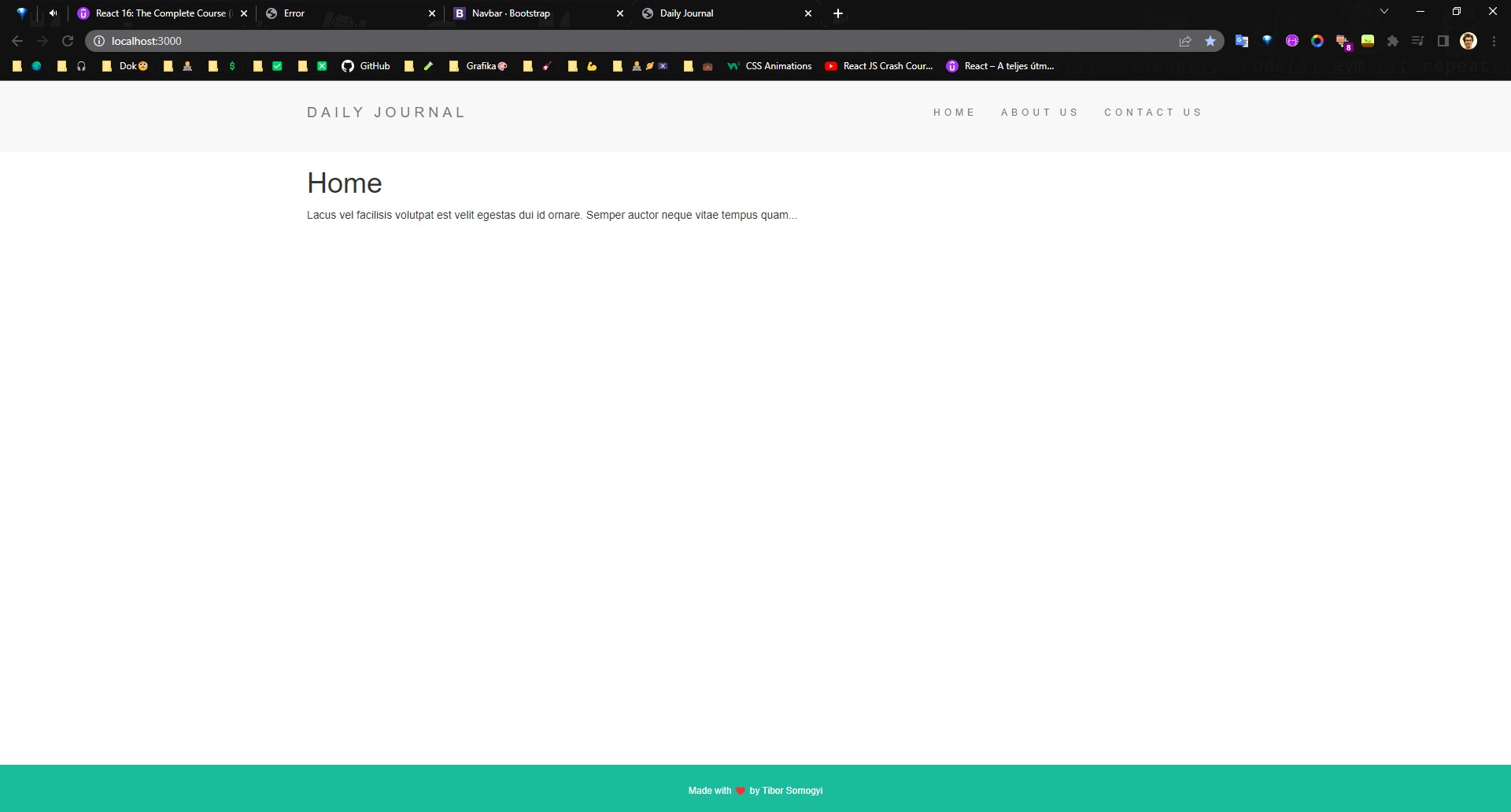Reload the current page
Viewport: 1511px width, 812px height.
tap(68, 41)
